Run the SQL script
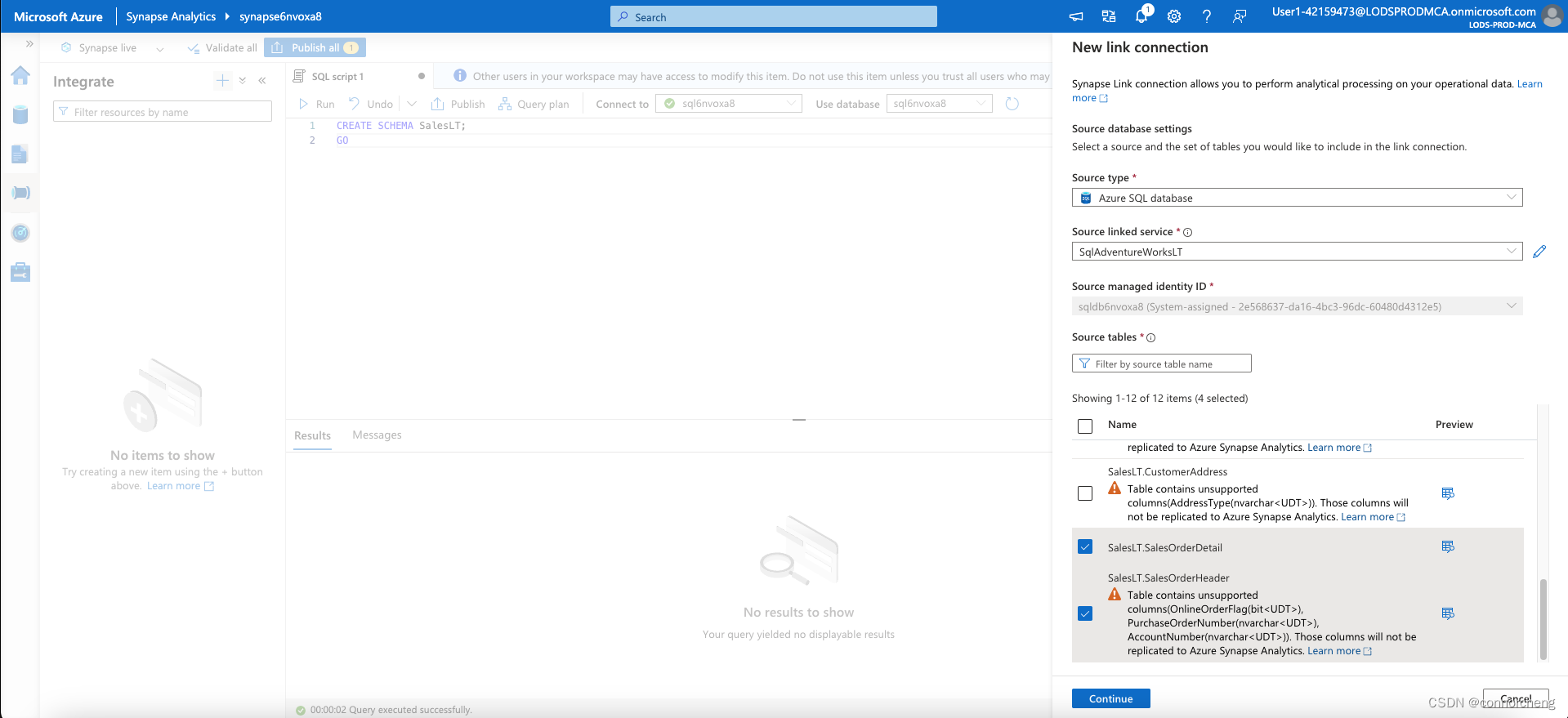Viewport: 1568px width, 718px height. coord(317,104)
